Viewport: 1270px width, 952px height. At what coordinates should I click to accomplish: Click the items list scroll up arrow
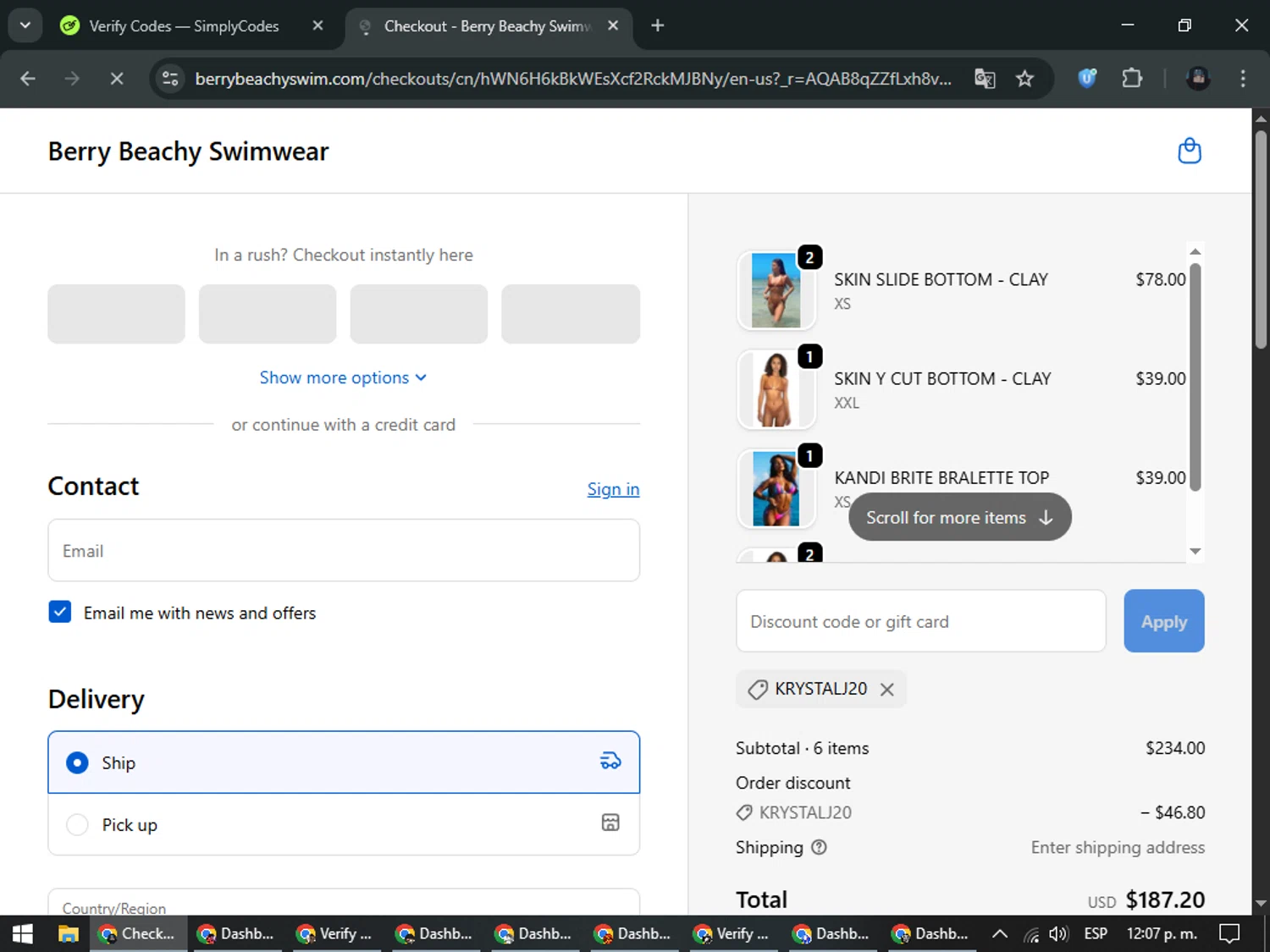pyautogui.click(x=1195, y=251)
